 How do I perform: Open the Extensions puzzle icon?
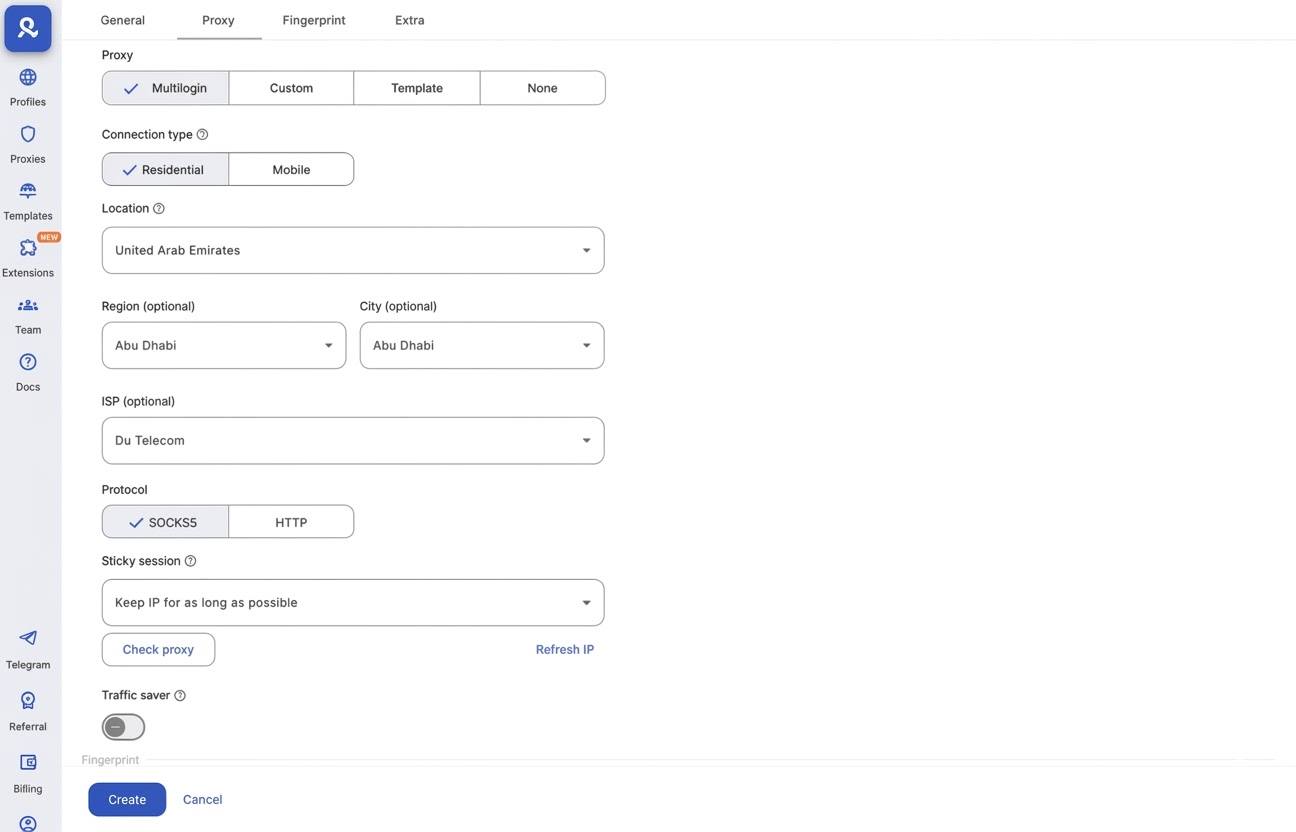click(28, 257)
